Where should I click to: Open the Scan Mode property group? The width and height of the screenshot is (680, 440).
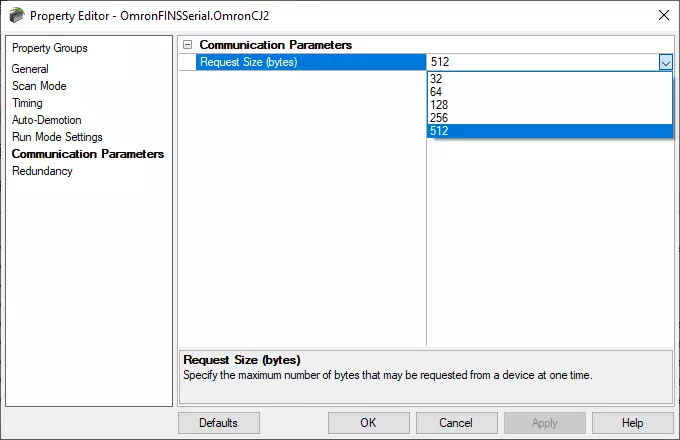39,86
